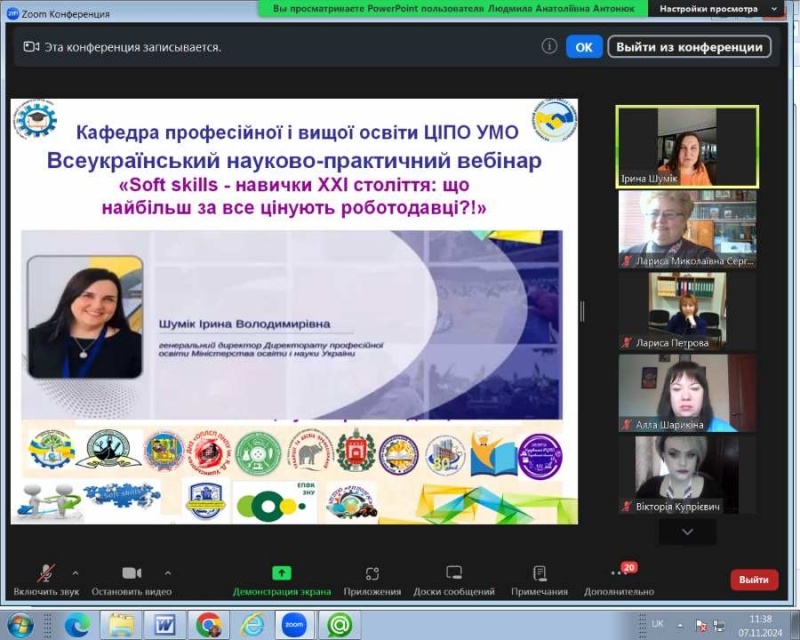The height and width of the screenshot is (640, 800).
Task: Open Microsoft Word from the taskbar
Action: (165, 625)
